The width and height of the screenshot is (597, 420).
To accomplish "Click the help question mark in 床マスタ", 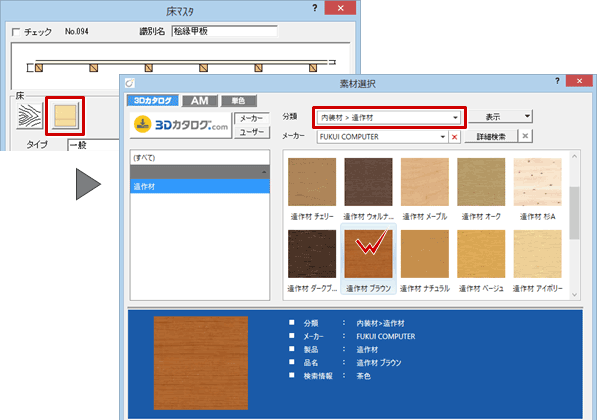I will (x=314, y=8).
